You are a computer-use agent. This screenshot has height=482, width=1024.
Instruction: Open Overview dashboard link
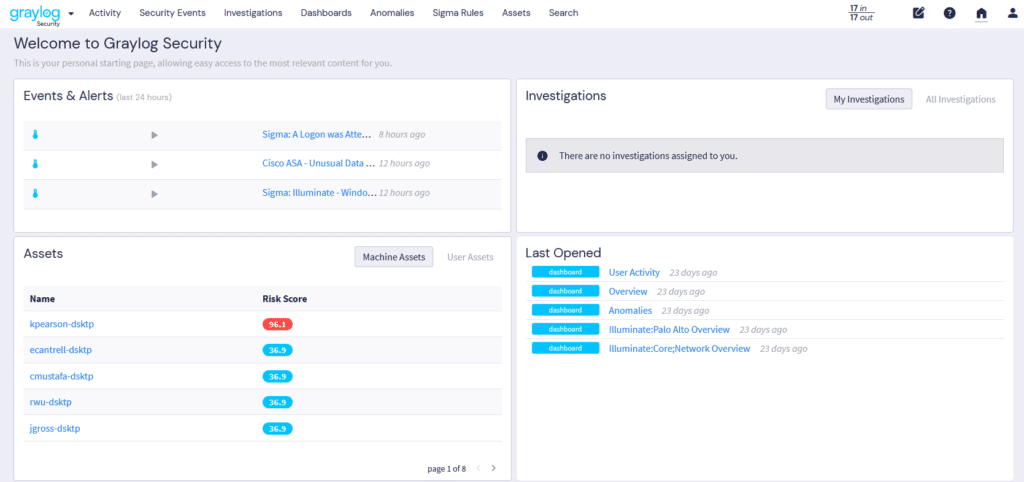[628, 291]
